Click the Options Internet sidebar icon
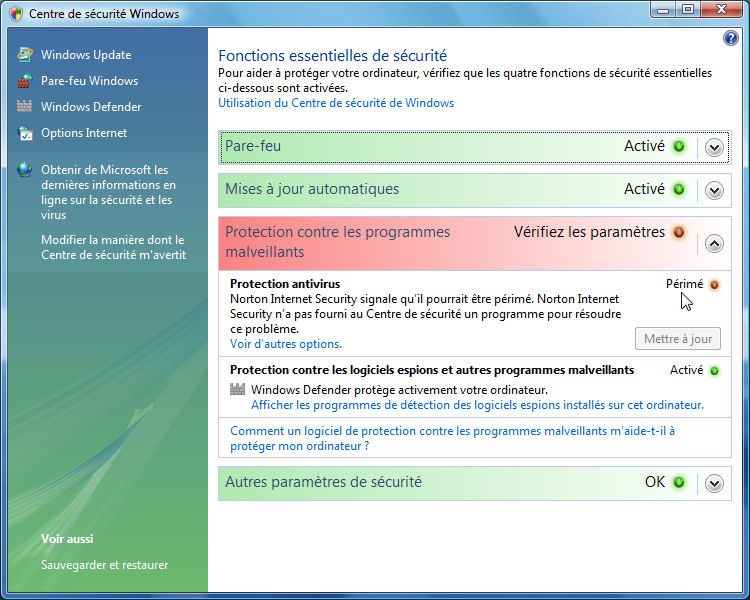The width and height of the screenshot is (750, 600). (25, 133)
